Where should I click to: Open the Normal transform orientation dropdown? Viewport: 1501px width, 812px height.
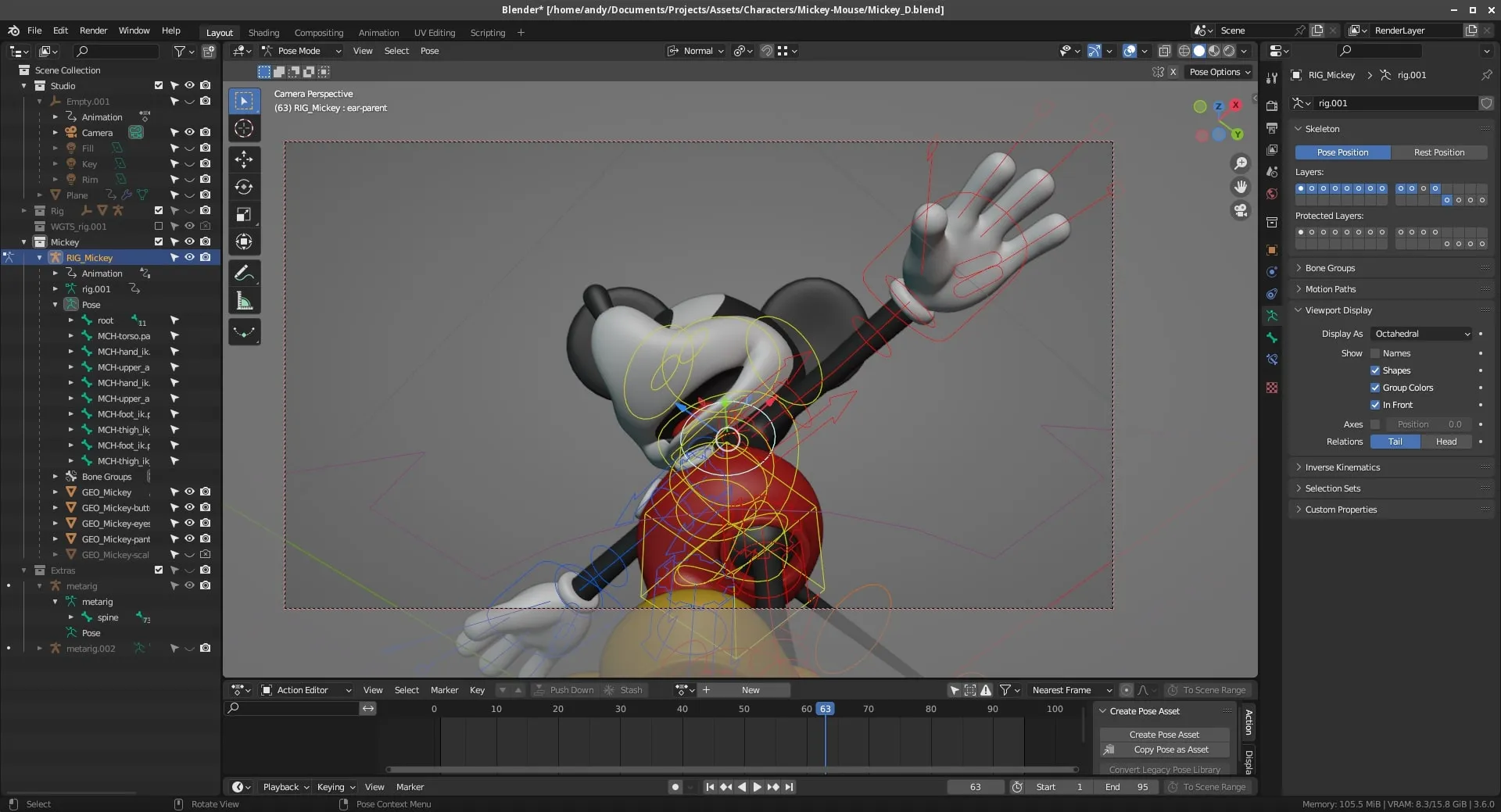[695, 51]
